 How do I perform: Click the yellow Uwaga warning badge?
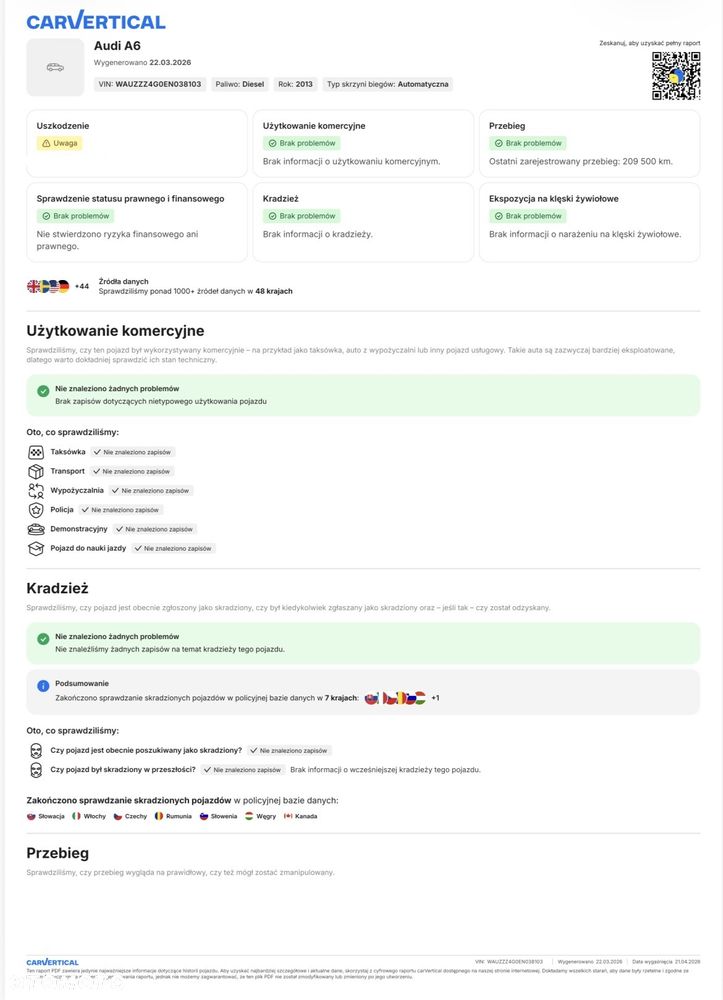pos(59,143)
